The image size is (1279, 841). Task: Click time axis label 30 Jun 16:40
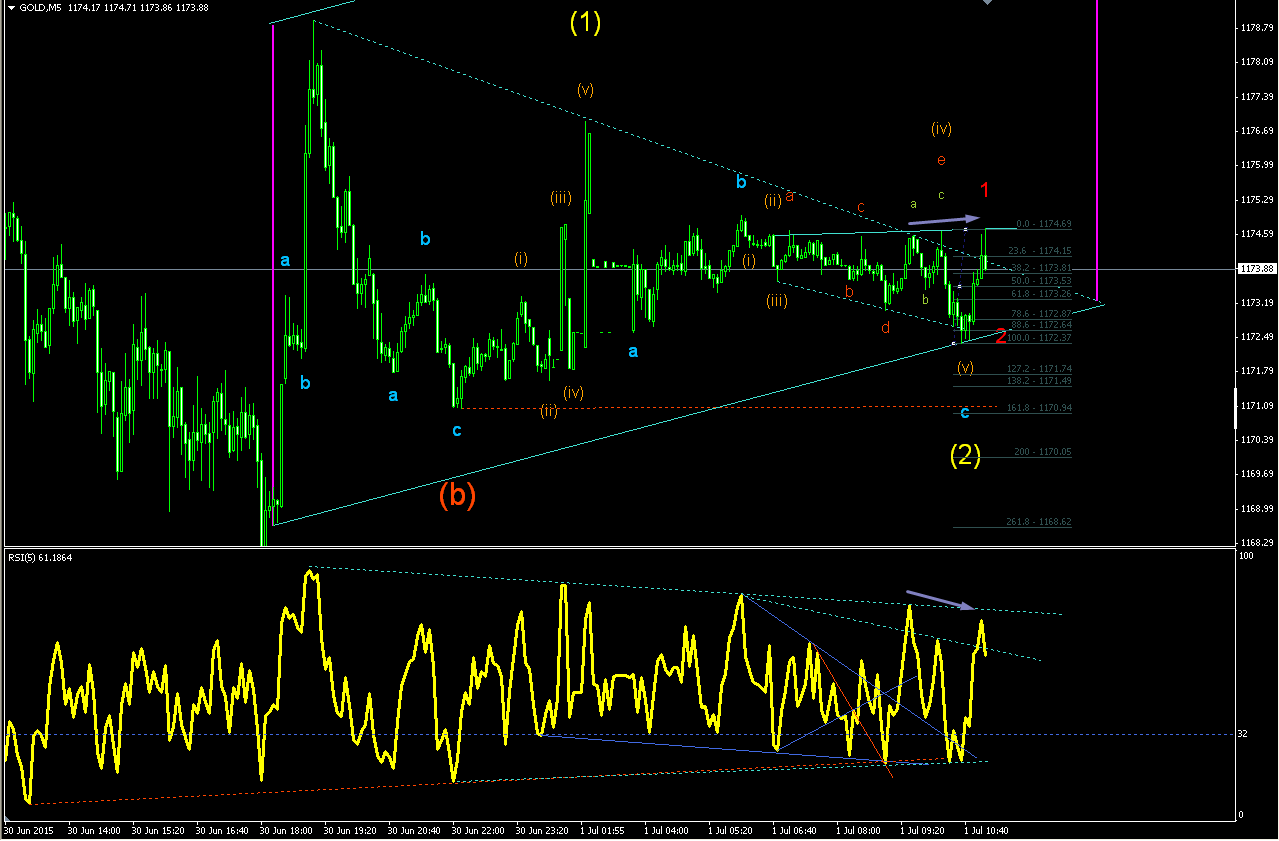pyautogui.click(x=222, y=831)
